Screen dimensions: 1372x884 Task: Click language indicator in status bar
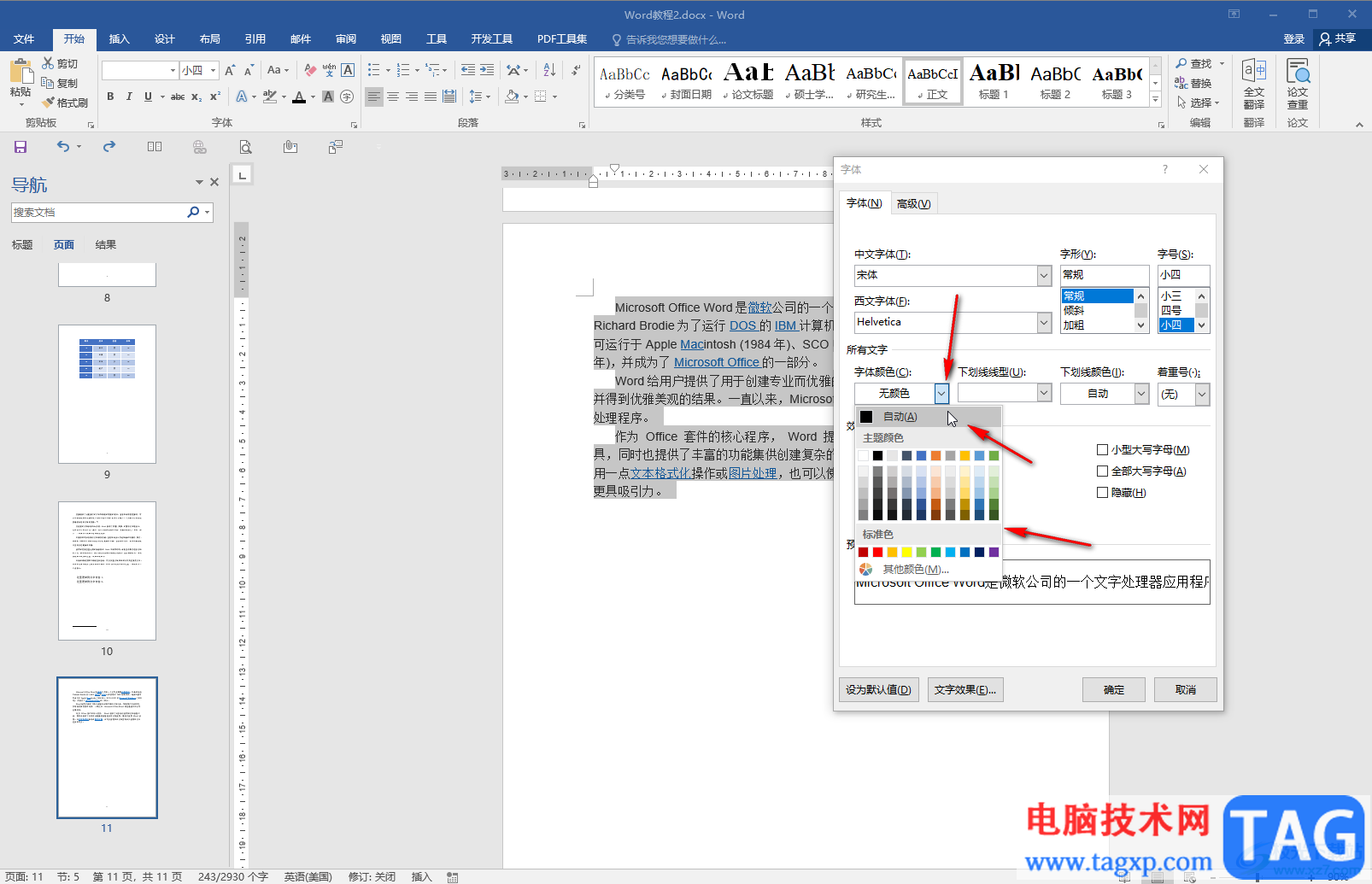(308, 876)
